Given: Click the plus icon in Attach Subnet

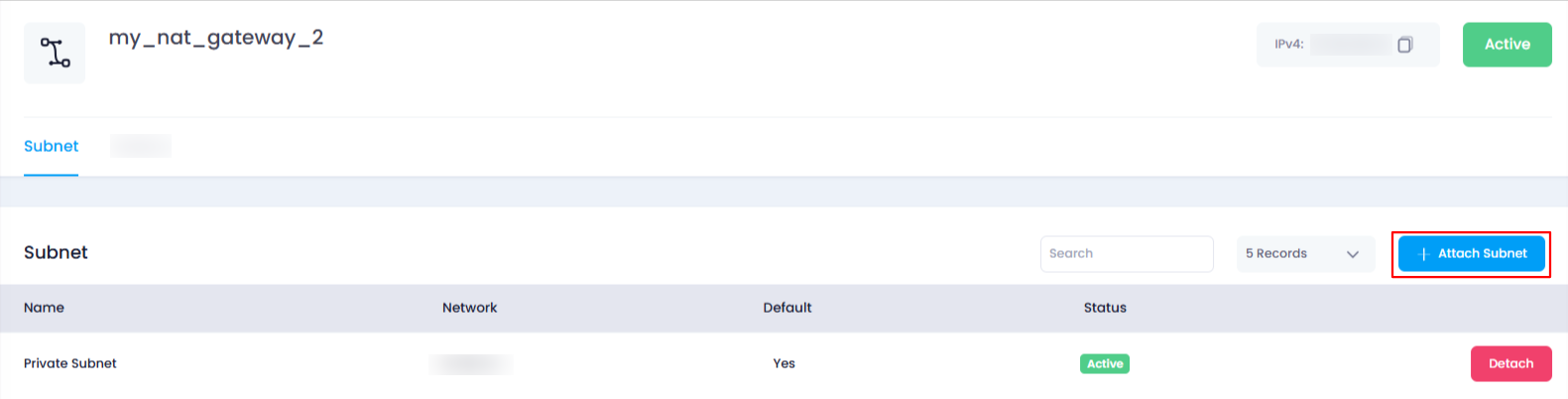Looking at the screenshot, I should [x=1424, y=254].
